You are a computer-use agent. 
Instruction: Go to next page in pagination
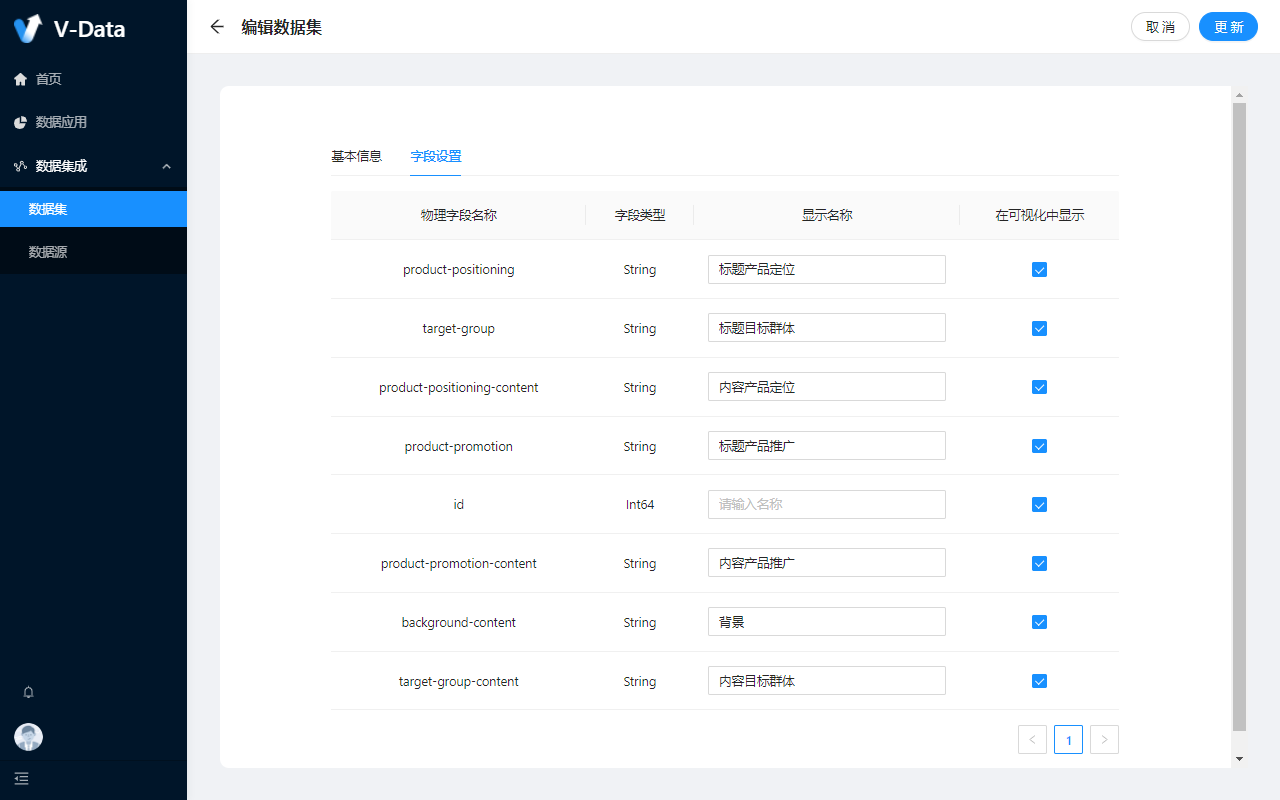[1104, 740]
